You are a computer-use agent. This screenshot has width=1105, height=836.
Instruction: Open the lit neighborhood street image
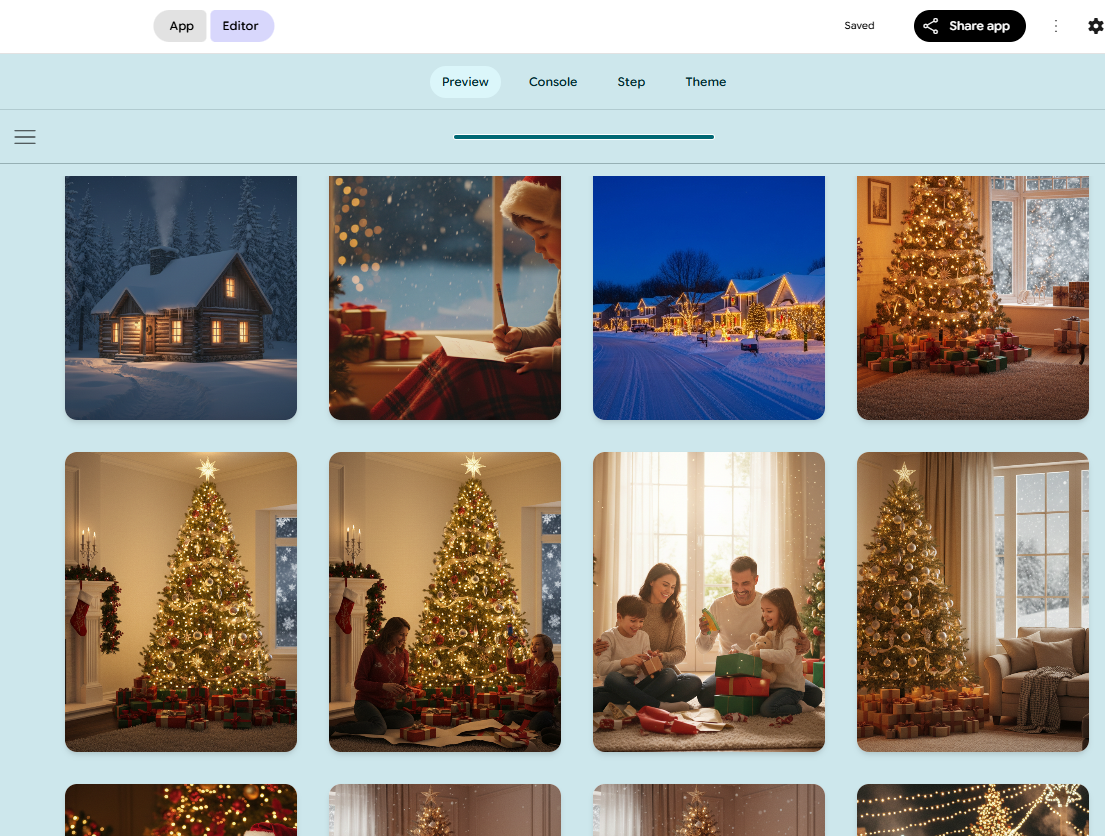[x=709, y=297]
